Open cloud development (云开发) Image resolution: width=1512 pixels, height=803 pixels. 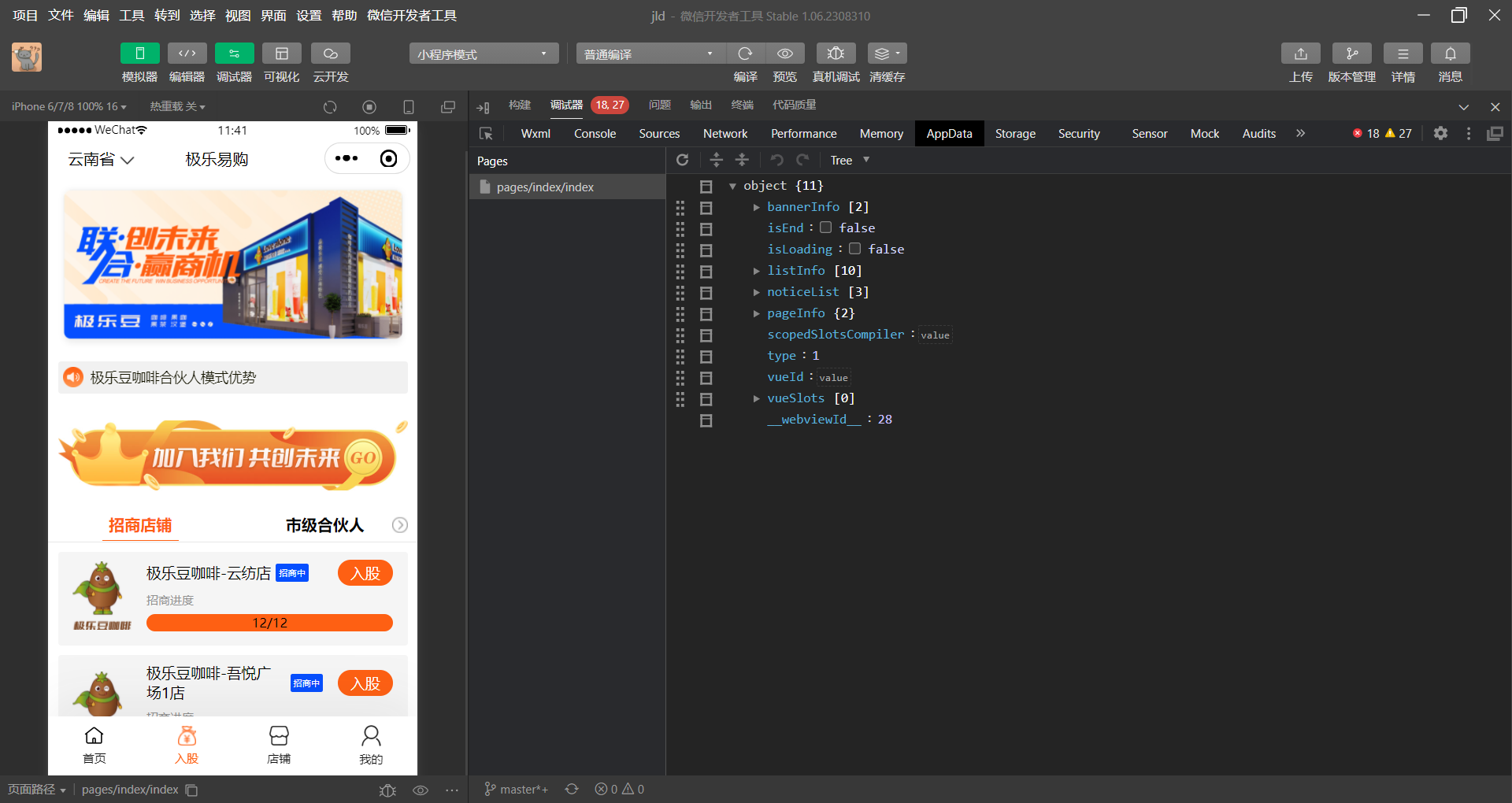[331, 54]
